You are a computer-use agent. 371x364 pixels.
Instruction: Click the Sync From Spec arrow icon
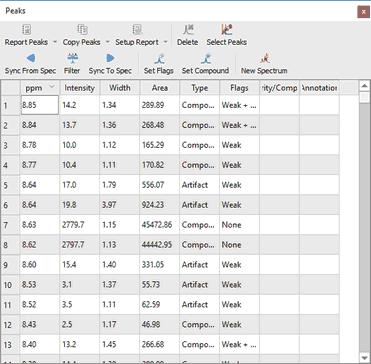[30, 59]
